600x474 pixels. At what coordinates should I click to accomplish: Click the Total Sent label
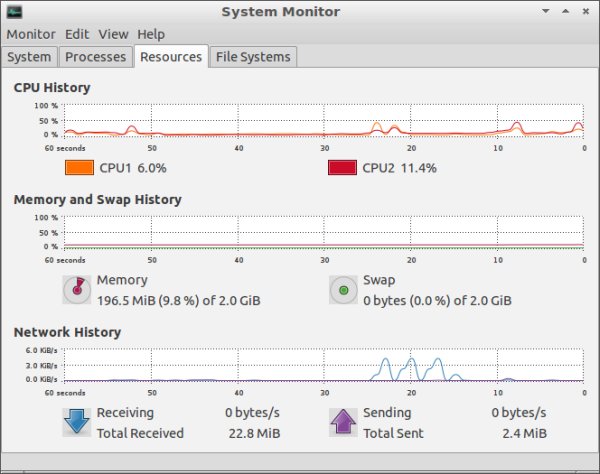[393, 433]
